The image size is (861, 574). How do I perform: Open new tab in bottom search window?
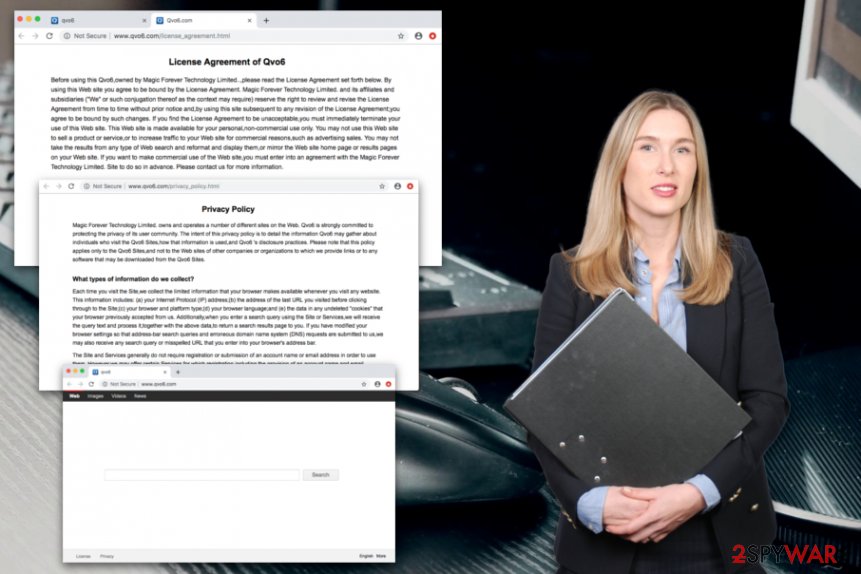(177, 372)
